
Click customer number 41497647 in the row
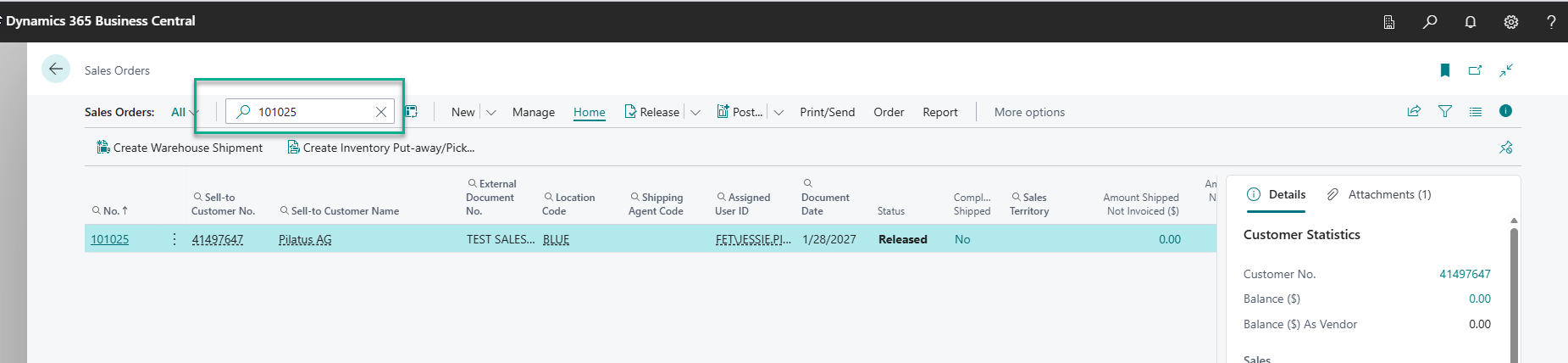click(218, 239)
